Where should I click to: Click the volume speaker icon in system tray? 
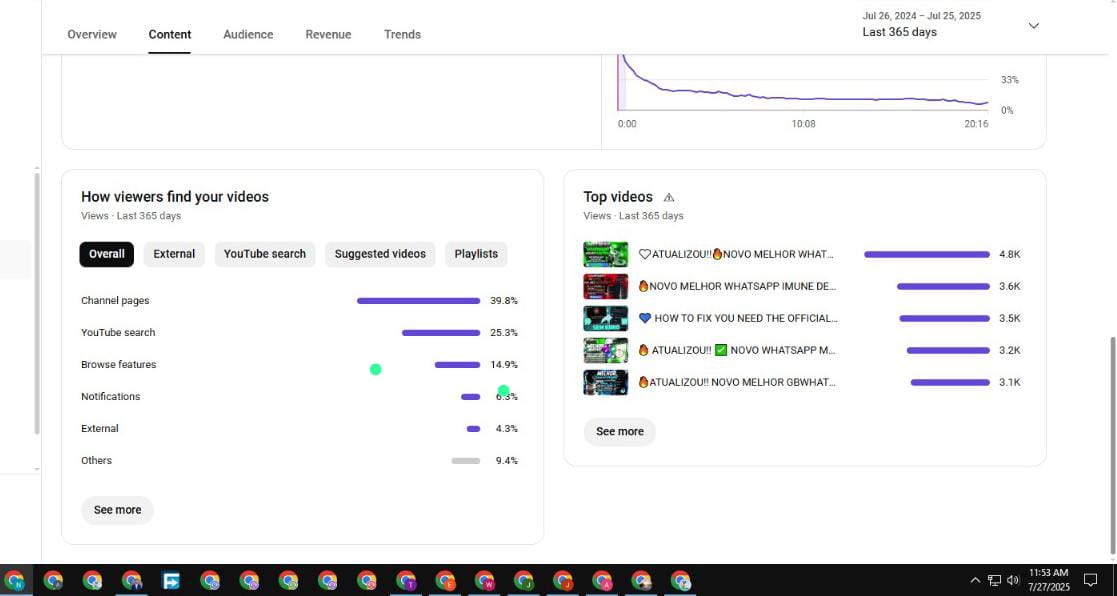pos(1013,580)
